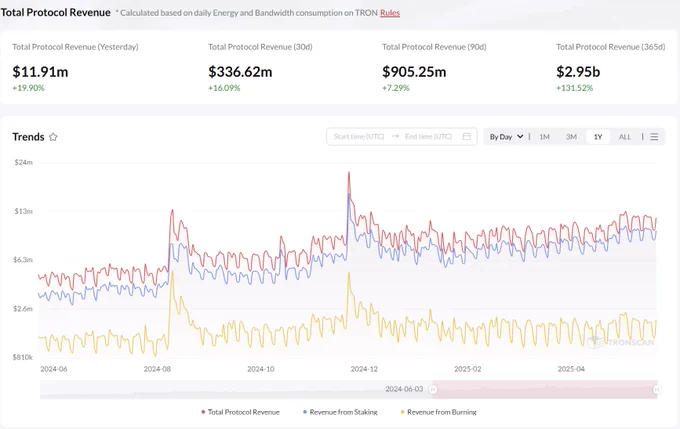The height and width of the screenshot is (429, 680).
Task: Click the $13m y-axis label
Action: point(23,211)
